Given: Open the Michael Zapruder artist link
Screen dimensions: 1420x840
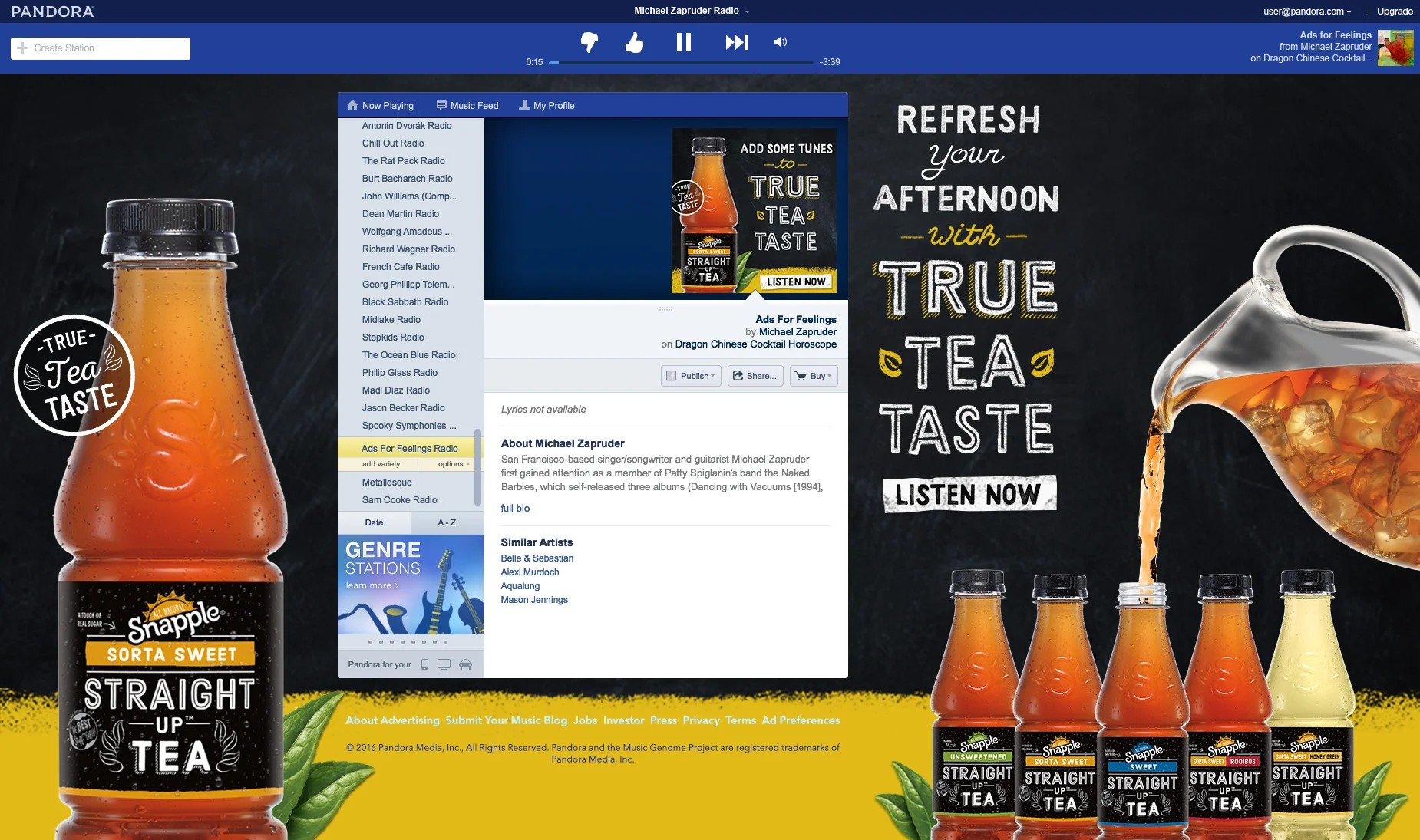Looking at the screenshot, I should coord(798,332).
